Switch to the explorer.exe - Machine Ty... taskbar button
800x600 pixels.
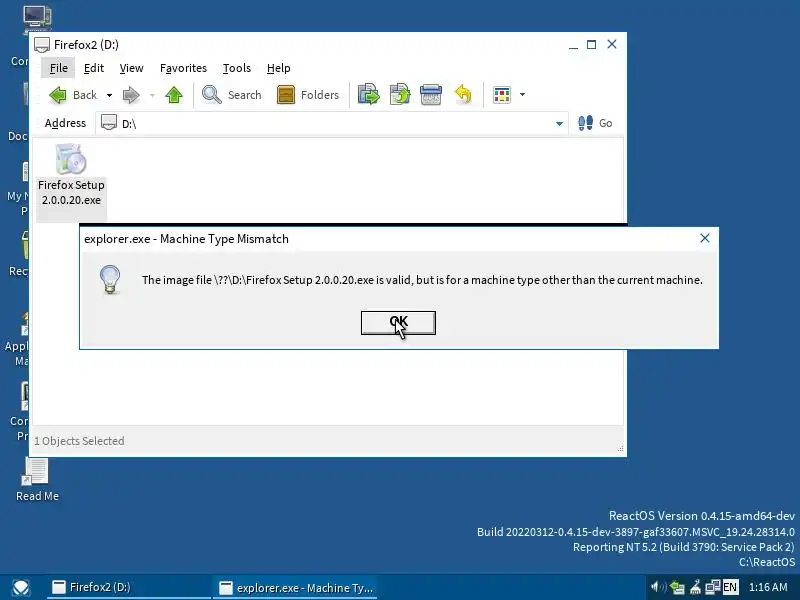click(296, 588)
